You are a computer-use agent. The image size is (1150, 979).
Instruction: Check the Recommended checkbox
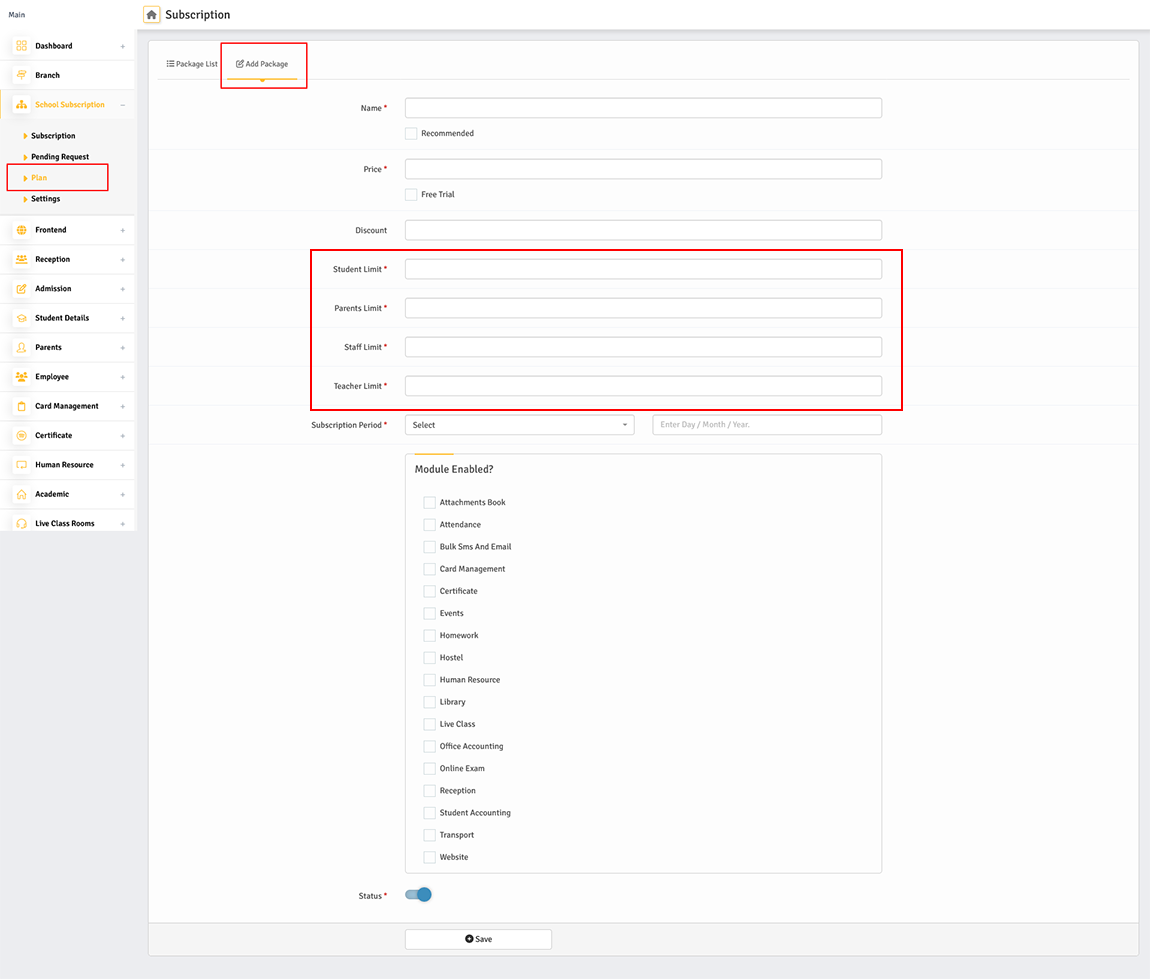click(410, 133)
